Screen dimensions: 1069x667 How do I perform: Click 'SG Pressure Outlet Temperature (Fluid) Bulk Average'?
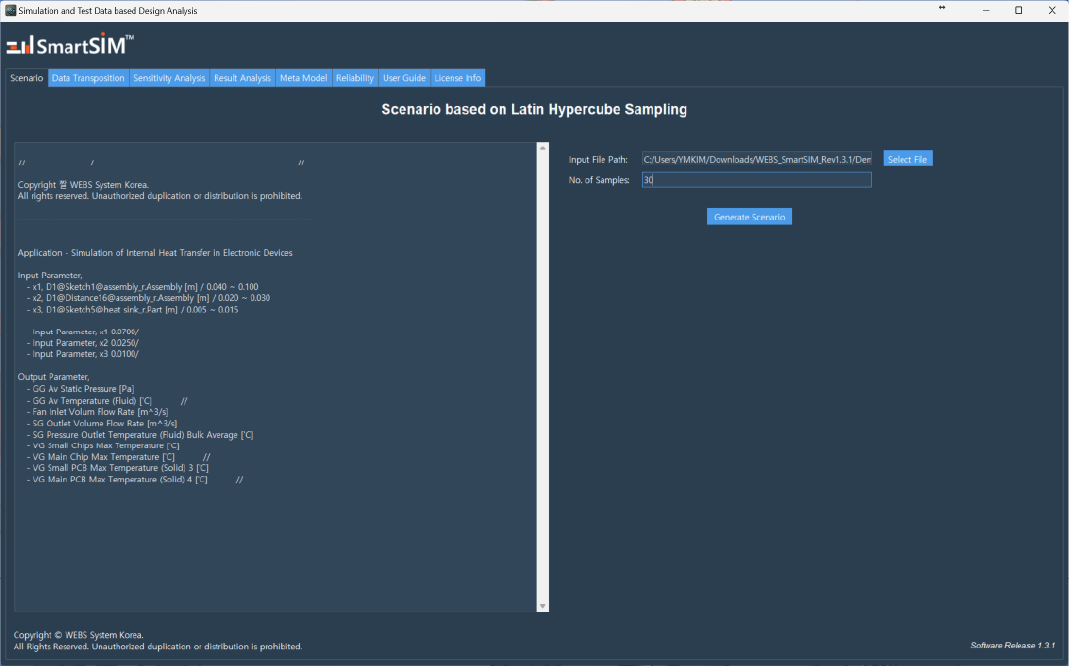click(x=140, y=435)
